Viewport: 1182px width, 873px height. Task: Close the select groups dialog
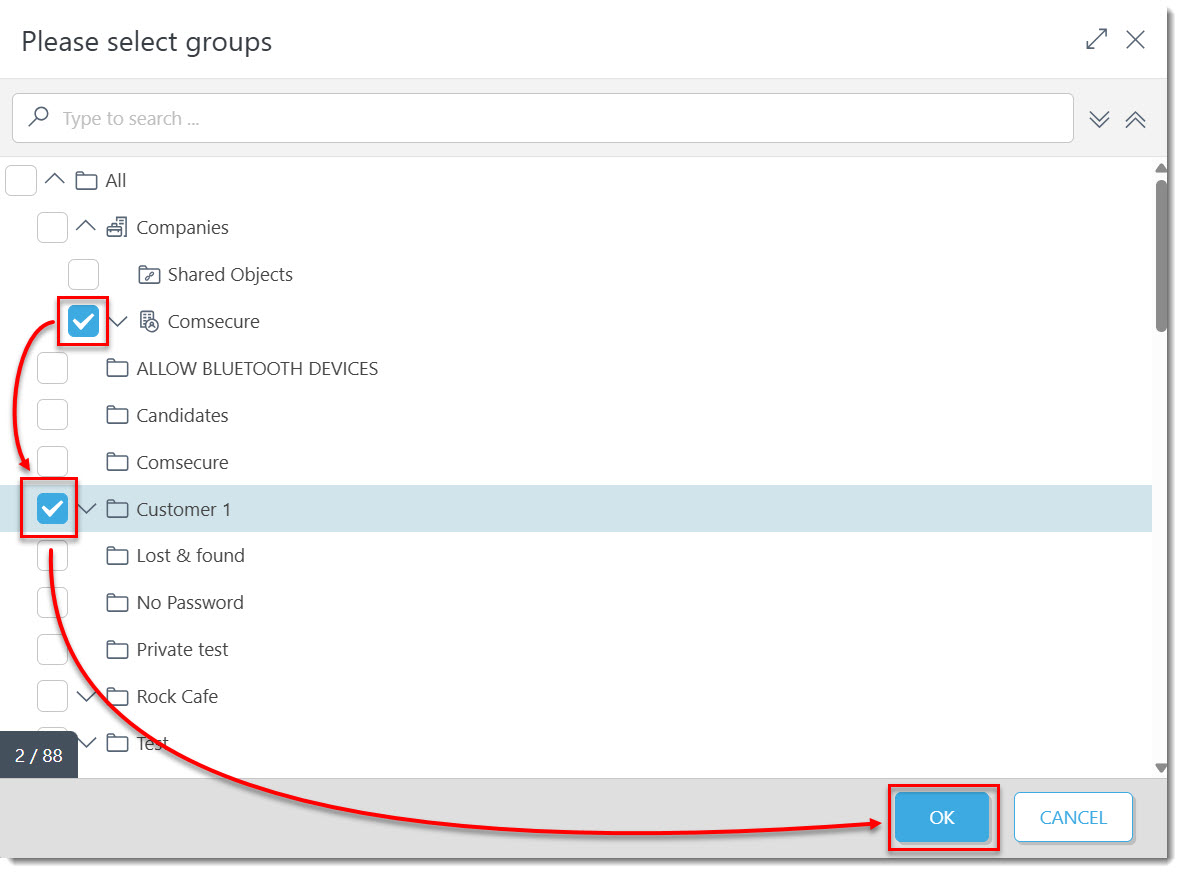click(1135, 39)
